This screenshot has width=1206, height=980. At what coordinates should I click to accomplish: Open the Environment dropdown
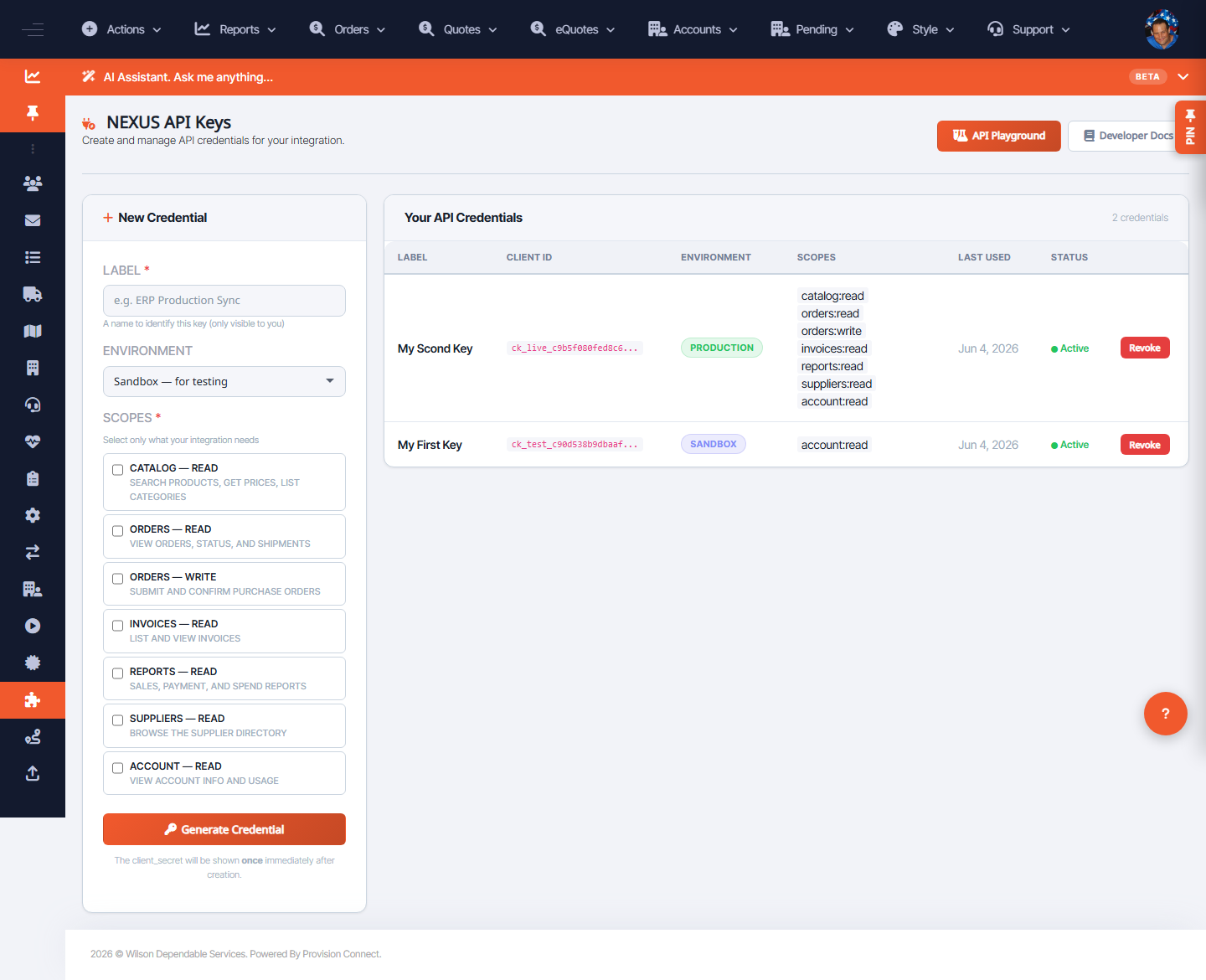(x=224, y=381)
